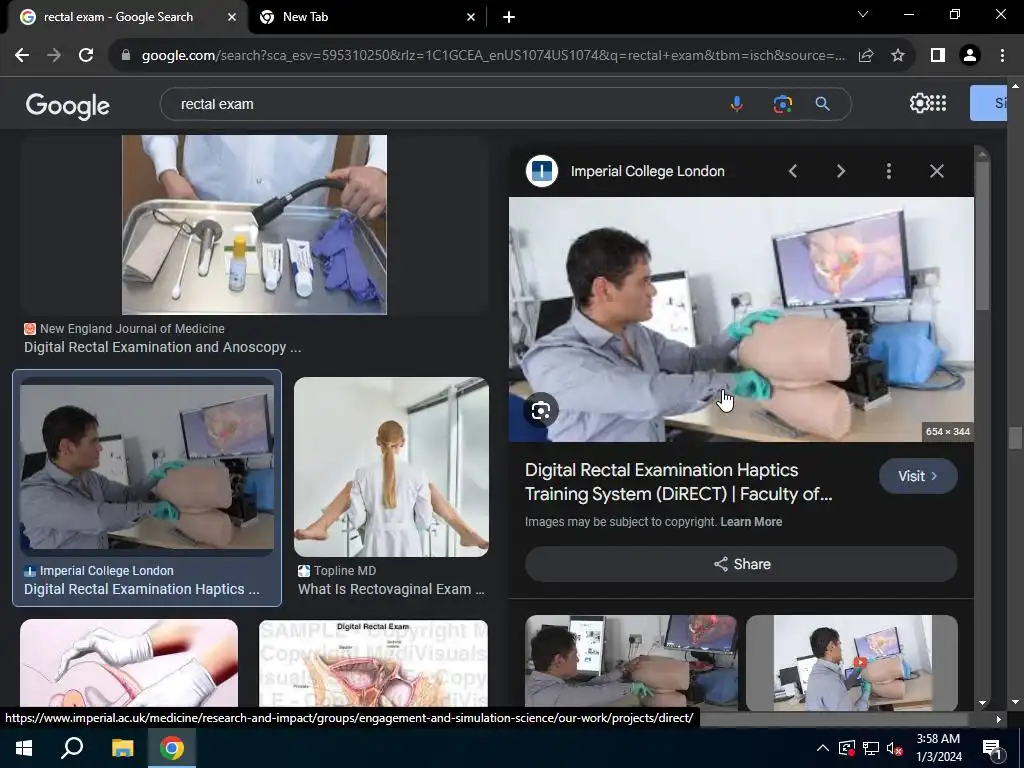Open the Topline MD image result

[391, 467]
